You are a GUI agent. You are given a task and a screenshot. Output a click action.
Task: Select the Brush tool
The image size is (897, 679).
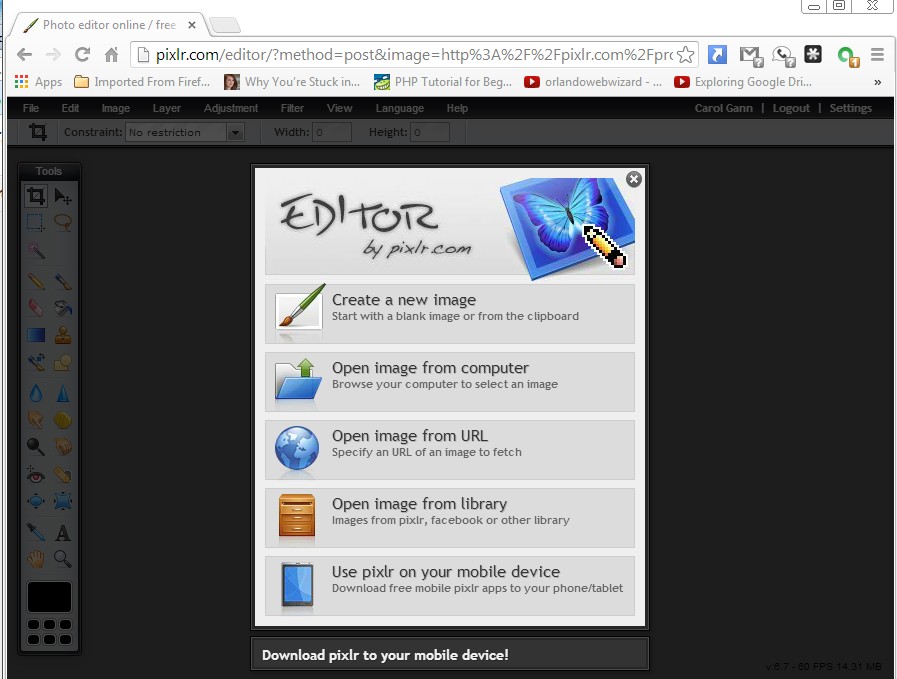tap(63, 281)
